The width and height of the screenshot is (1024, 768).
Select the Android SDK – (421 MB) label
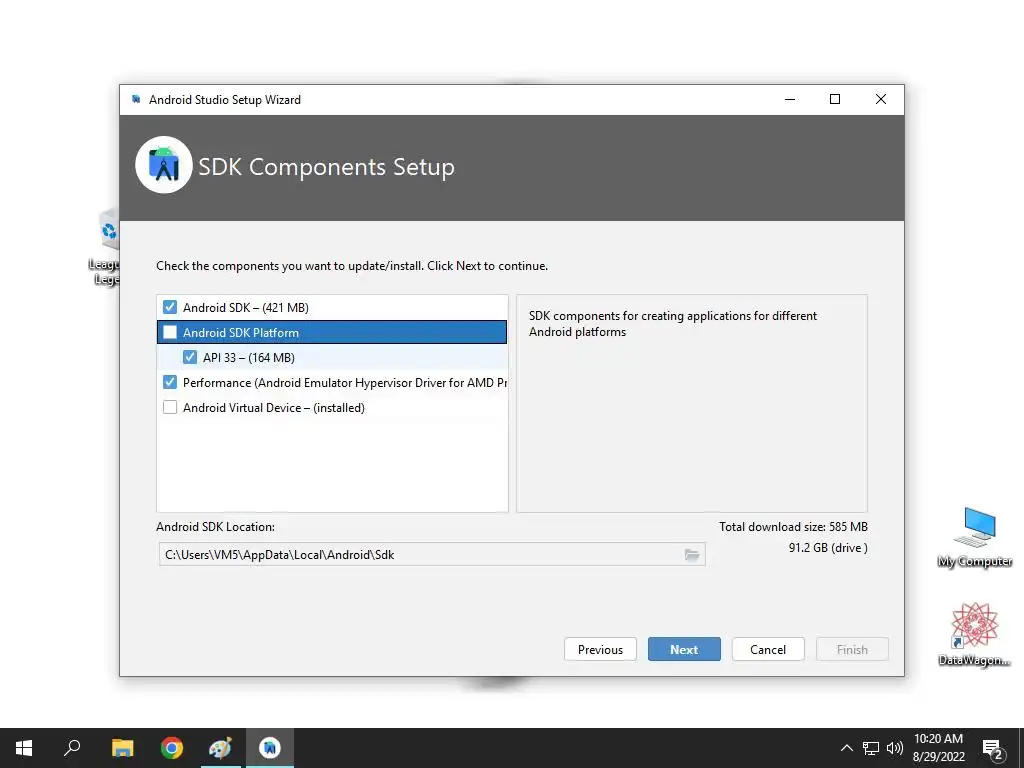click(246, 308)
